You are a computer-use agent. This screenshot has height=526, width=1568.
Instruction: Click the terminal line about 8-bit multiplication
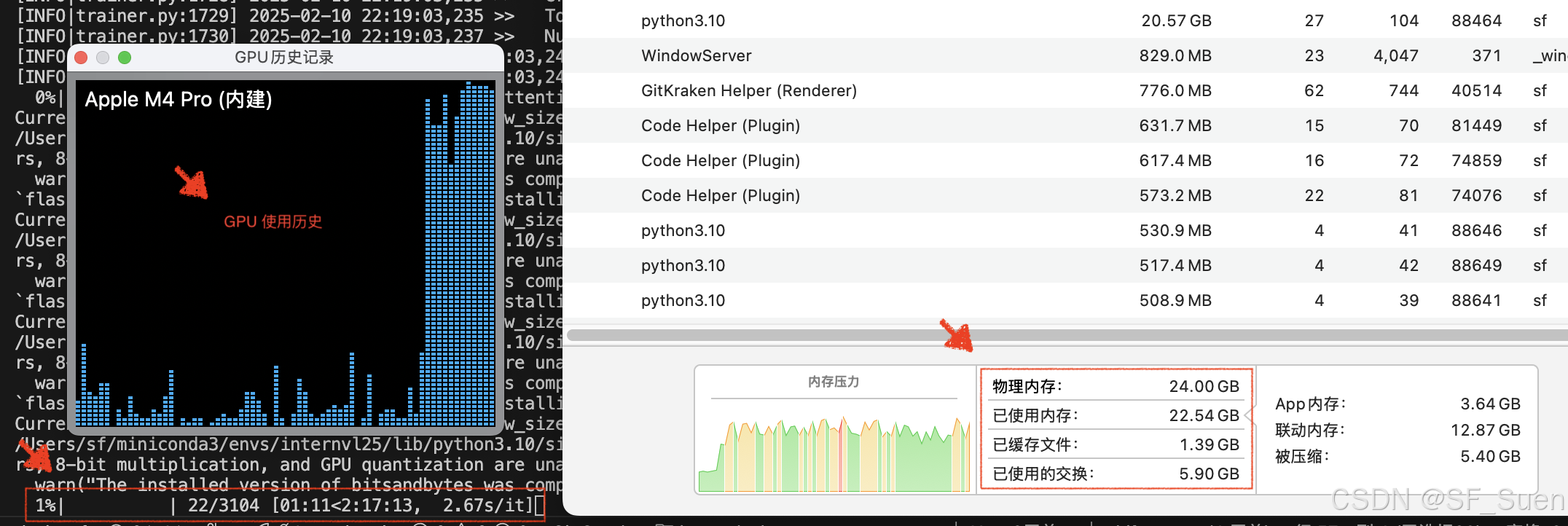click(x=289, y=464)
